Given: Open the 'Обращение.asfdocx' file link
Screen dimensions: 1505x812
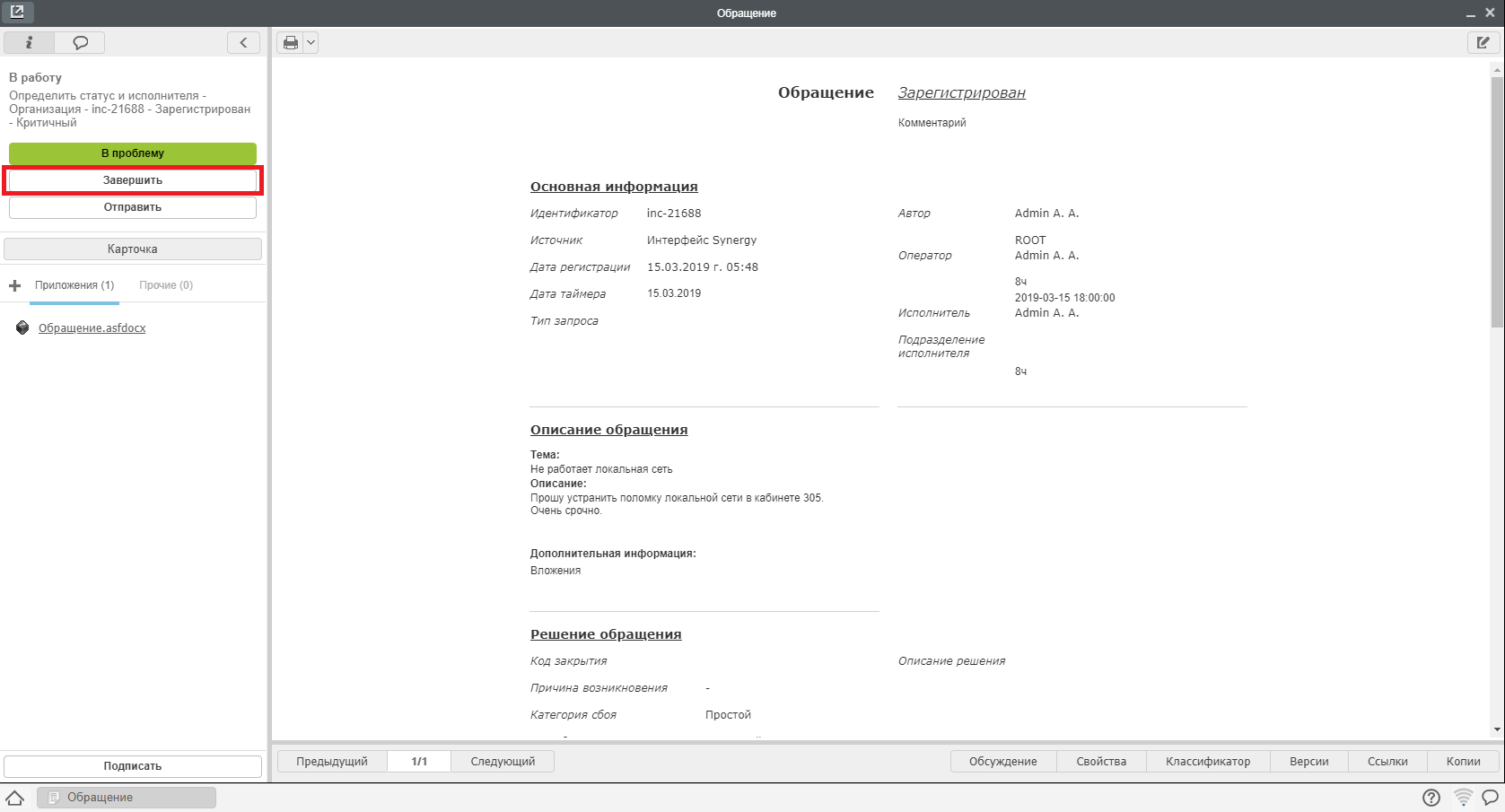Looking at the screenshot, I should pyautogui.click(x=92, y=328).
